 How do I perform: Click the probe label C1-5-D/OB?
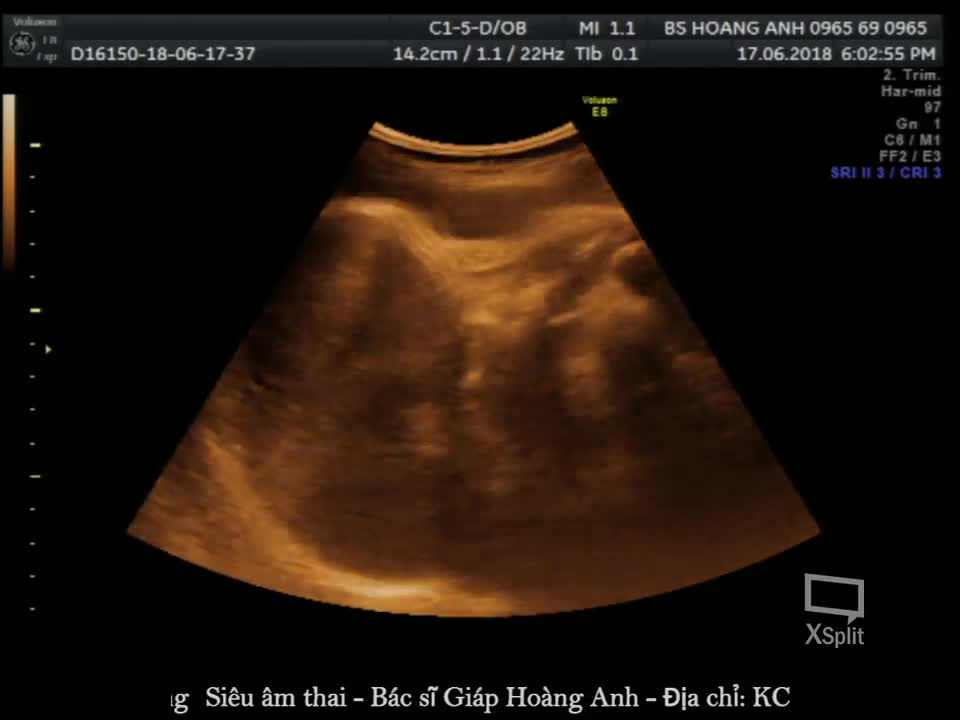coord(478,28)
